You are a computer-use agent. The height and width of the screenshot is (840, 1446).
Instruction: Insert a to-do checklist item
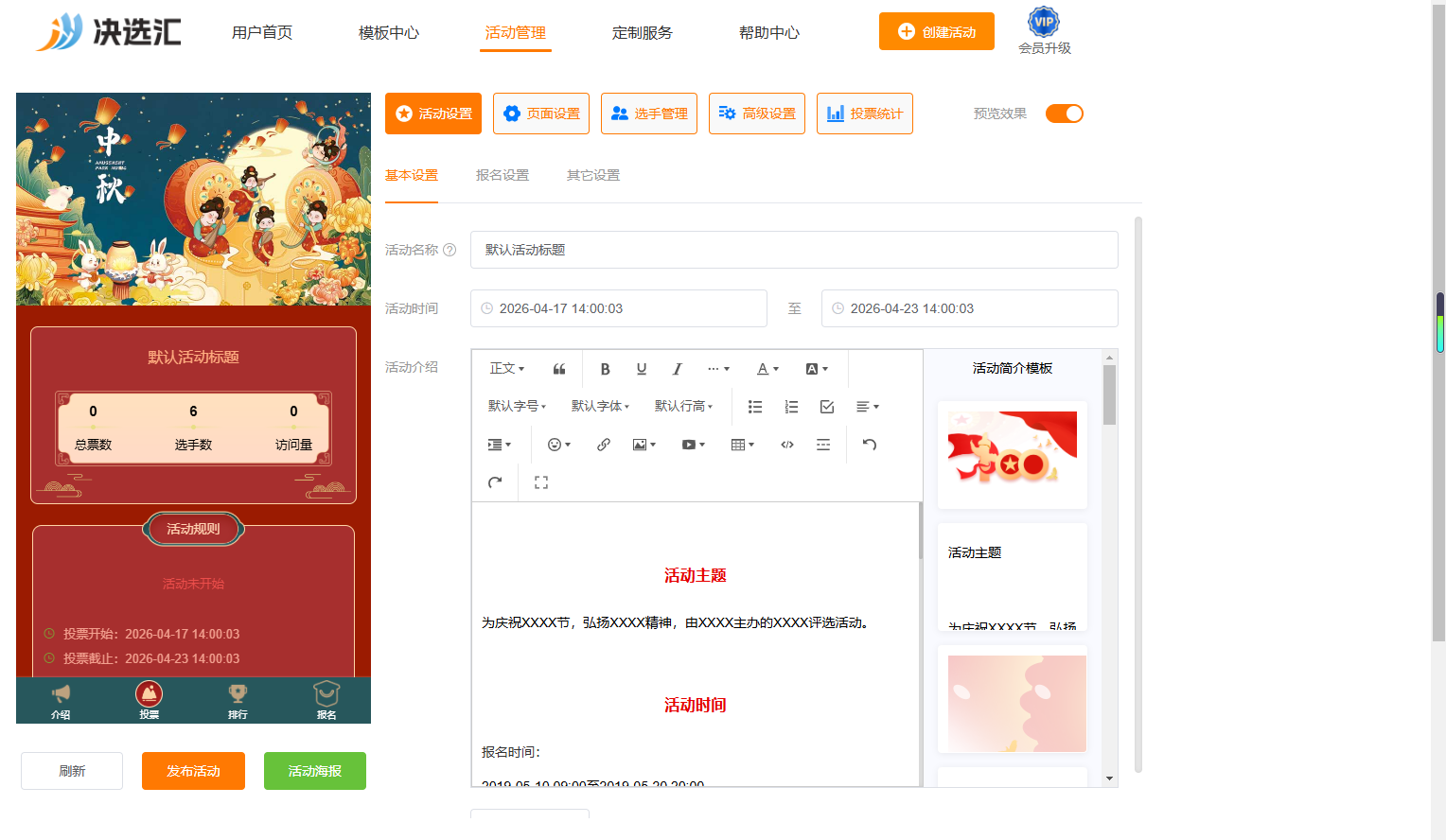tap(827, 407)
